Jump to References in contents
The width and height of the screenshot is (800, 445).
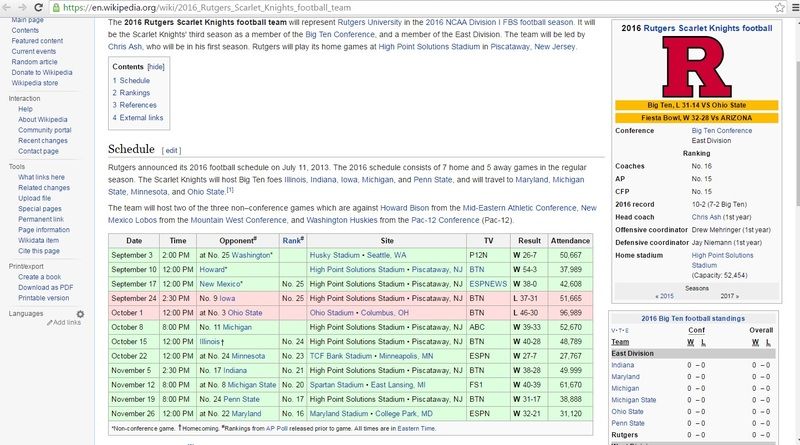(x=135, y=105)
